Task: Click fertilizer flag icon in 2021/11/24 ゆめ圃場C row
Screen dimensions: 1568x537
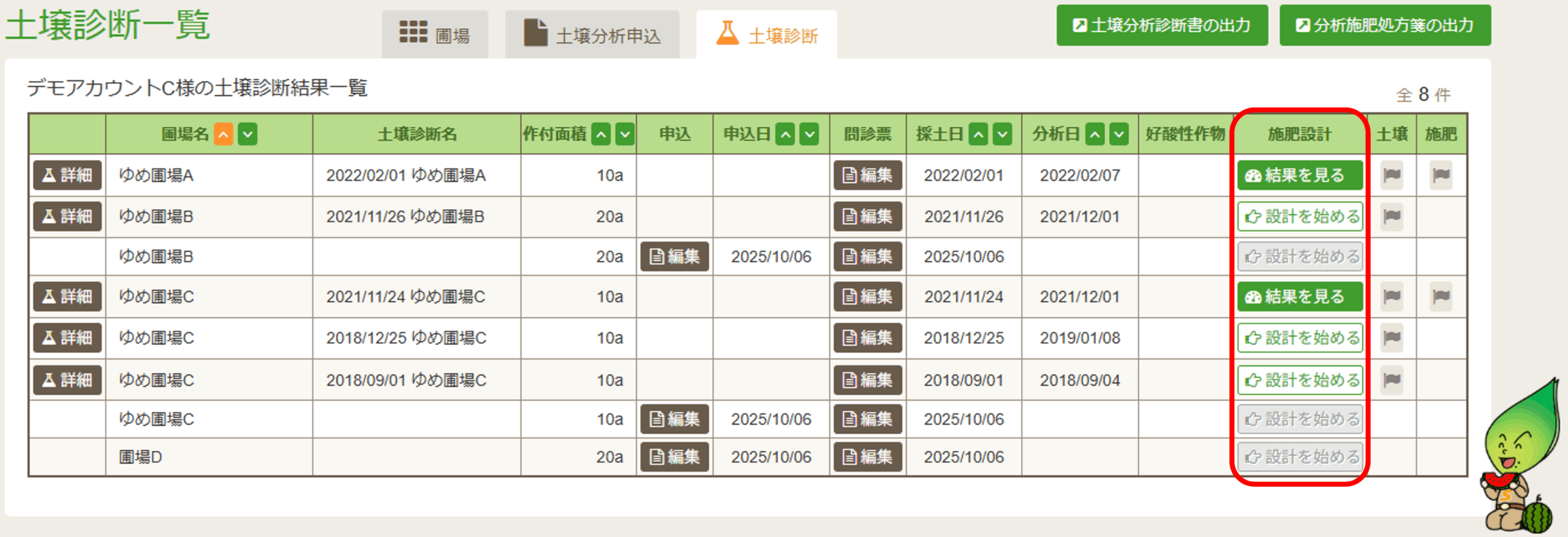Action: click(1441, 297)
